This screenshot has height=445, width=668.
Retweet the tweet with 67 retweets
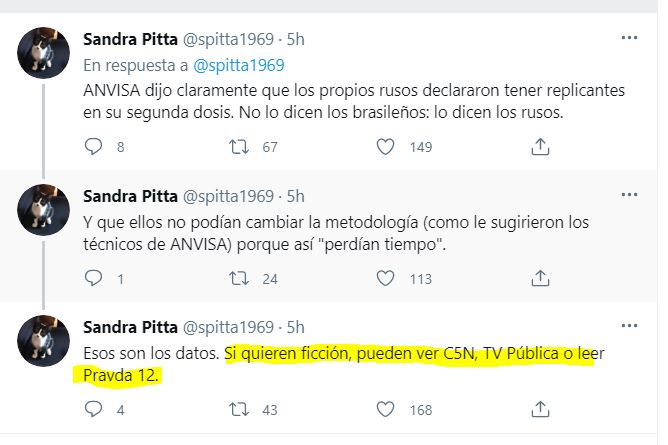[x=240, y=147]
